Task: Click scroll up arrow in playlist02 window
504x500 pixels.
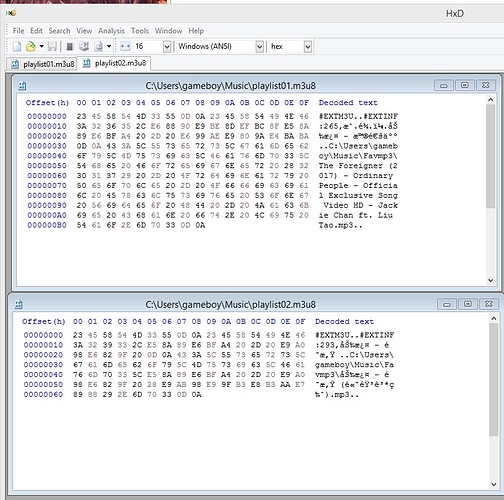Action: [494, 319]
